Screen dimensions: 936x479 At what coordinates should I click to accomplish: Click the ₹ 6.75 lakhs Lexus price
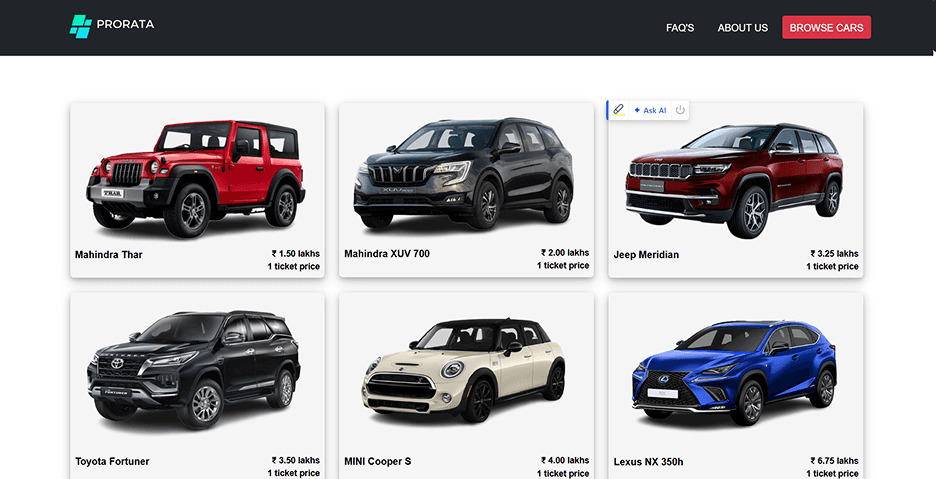click(x=835, y=460)
